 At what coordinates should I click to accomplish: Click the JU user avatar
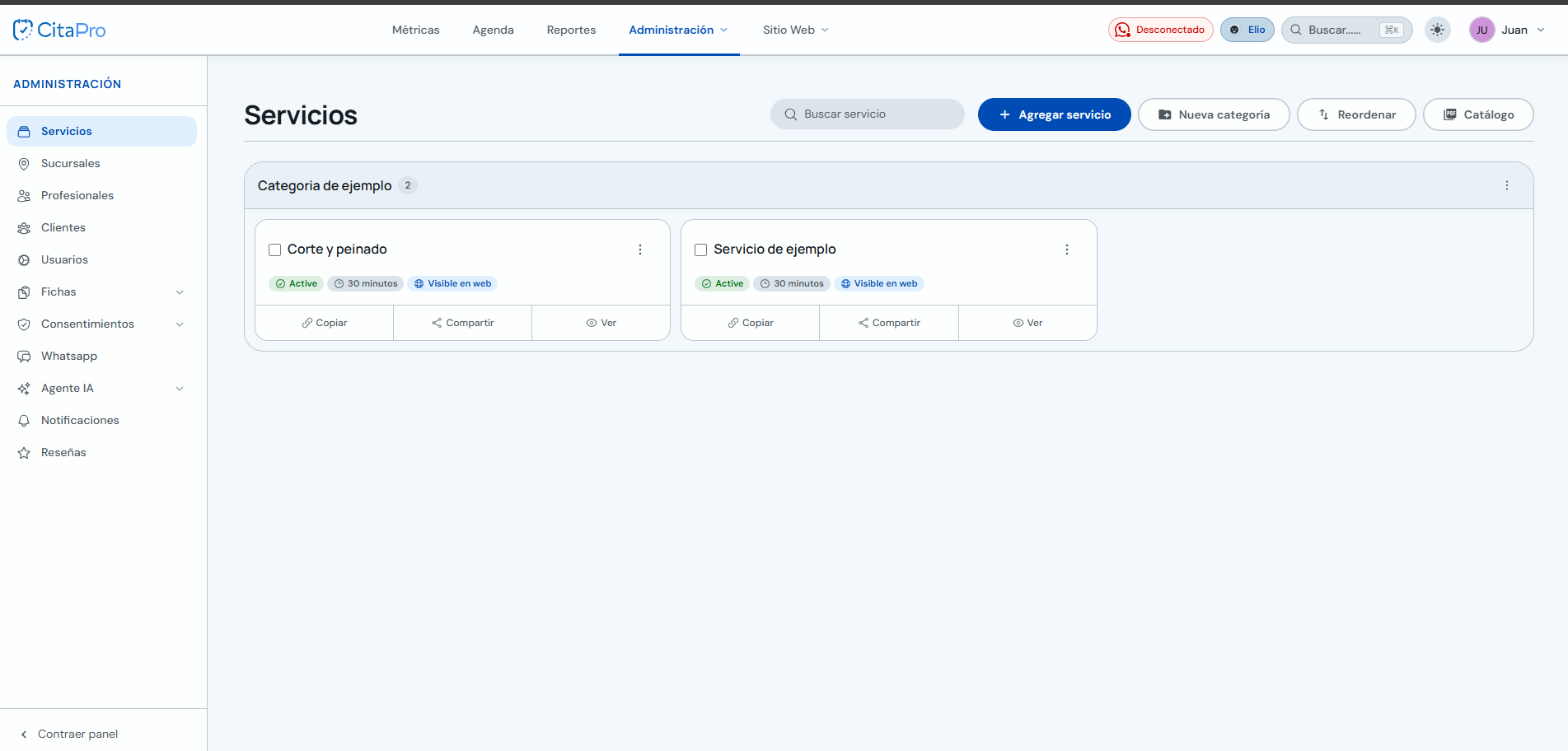pos(1481,30)
